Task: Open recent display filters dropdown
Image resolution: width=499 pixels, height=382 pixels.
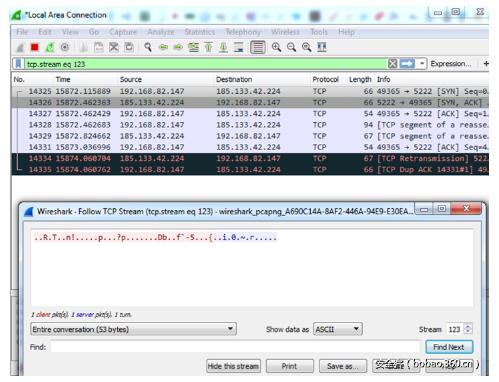Action: (x=422, y=63)
